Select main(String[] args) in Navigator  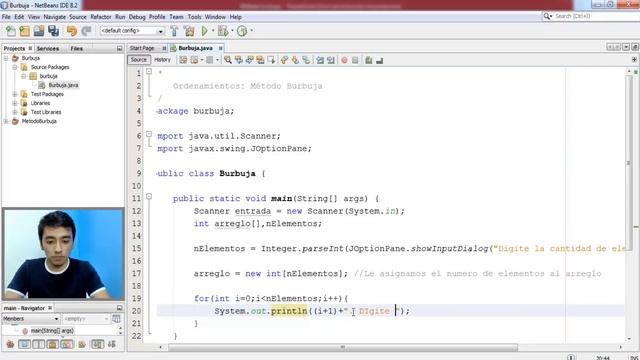tap(52, 331)
